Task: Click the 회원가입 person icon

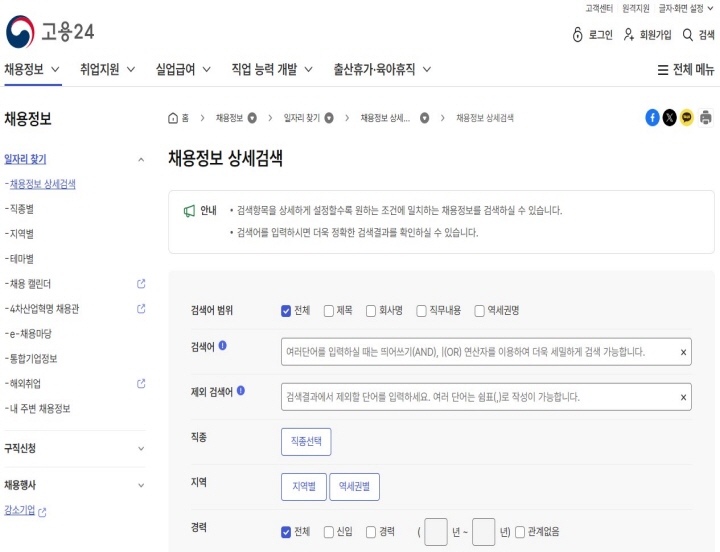Action: click(x=629, y=34)
